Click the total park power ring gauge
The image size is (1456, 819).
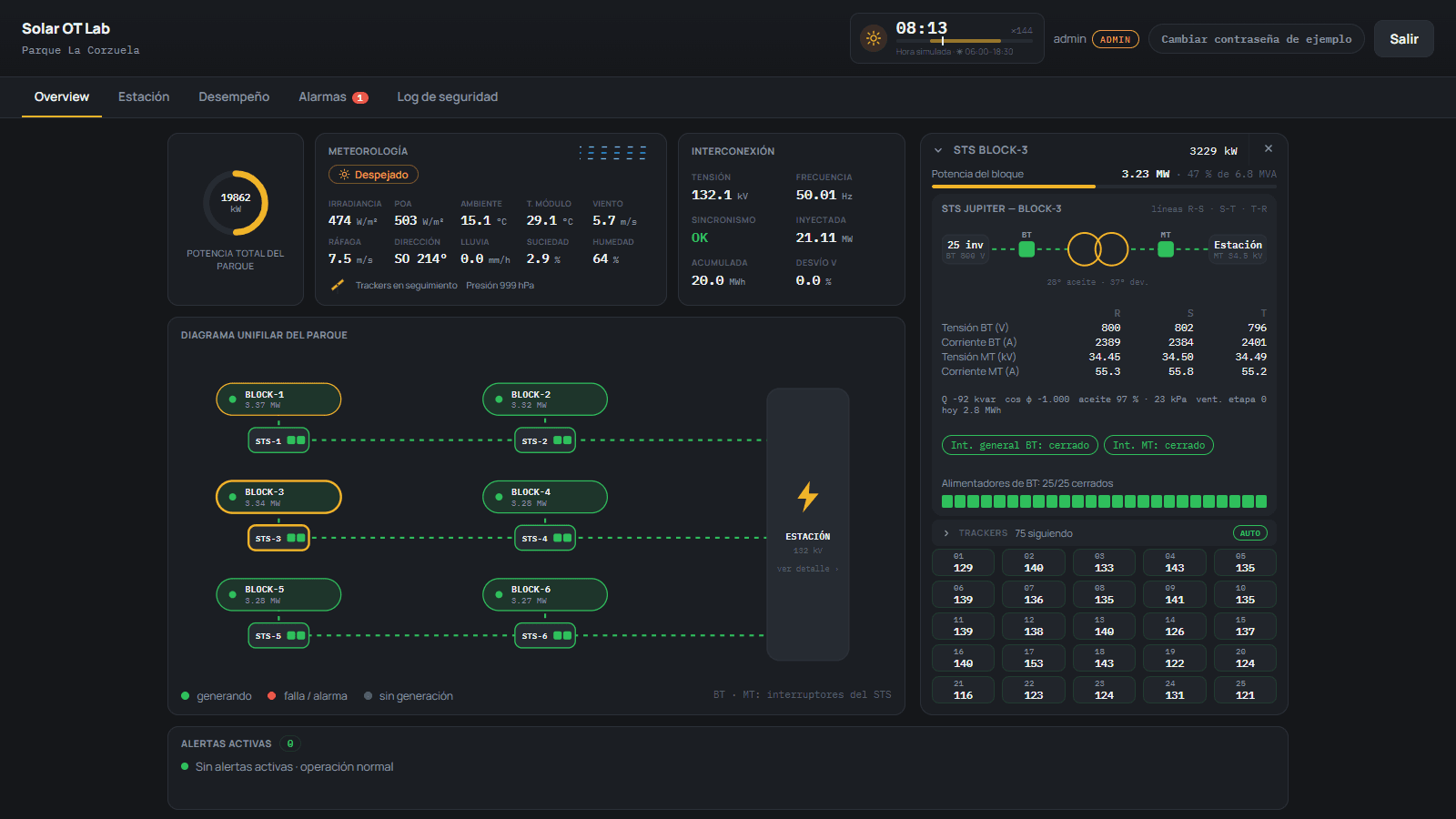[x=236, y=203]
